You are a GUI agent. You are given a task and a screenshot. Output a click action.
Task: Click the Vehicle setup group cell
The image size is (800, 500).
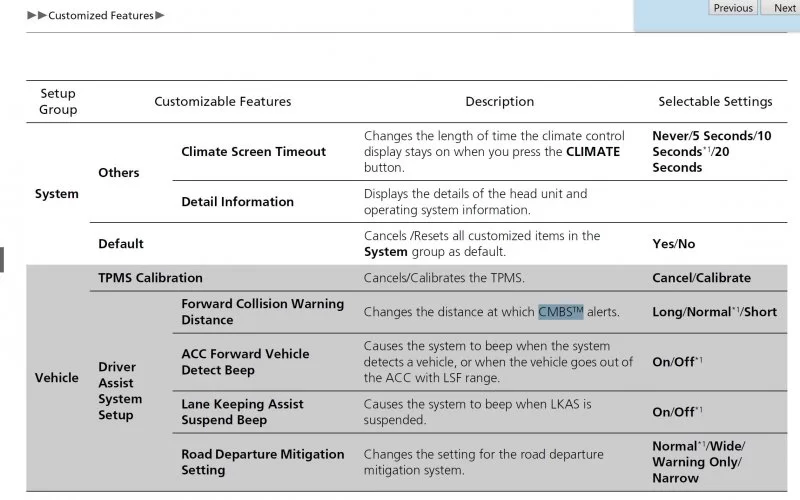57,378
